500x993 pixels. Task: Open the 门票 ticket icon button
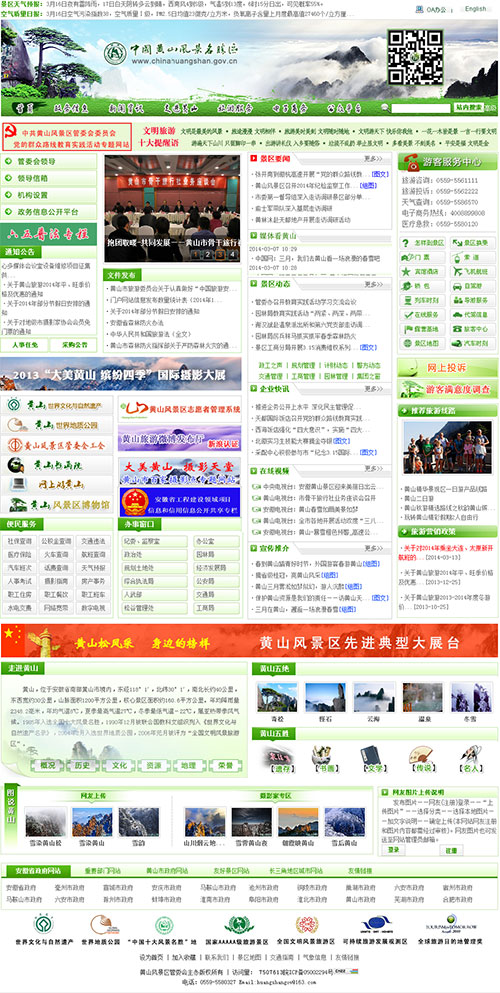point(422,257)
